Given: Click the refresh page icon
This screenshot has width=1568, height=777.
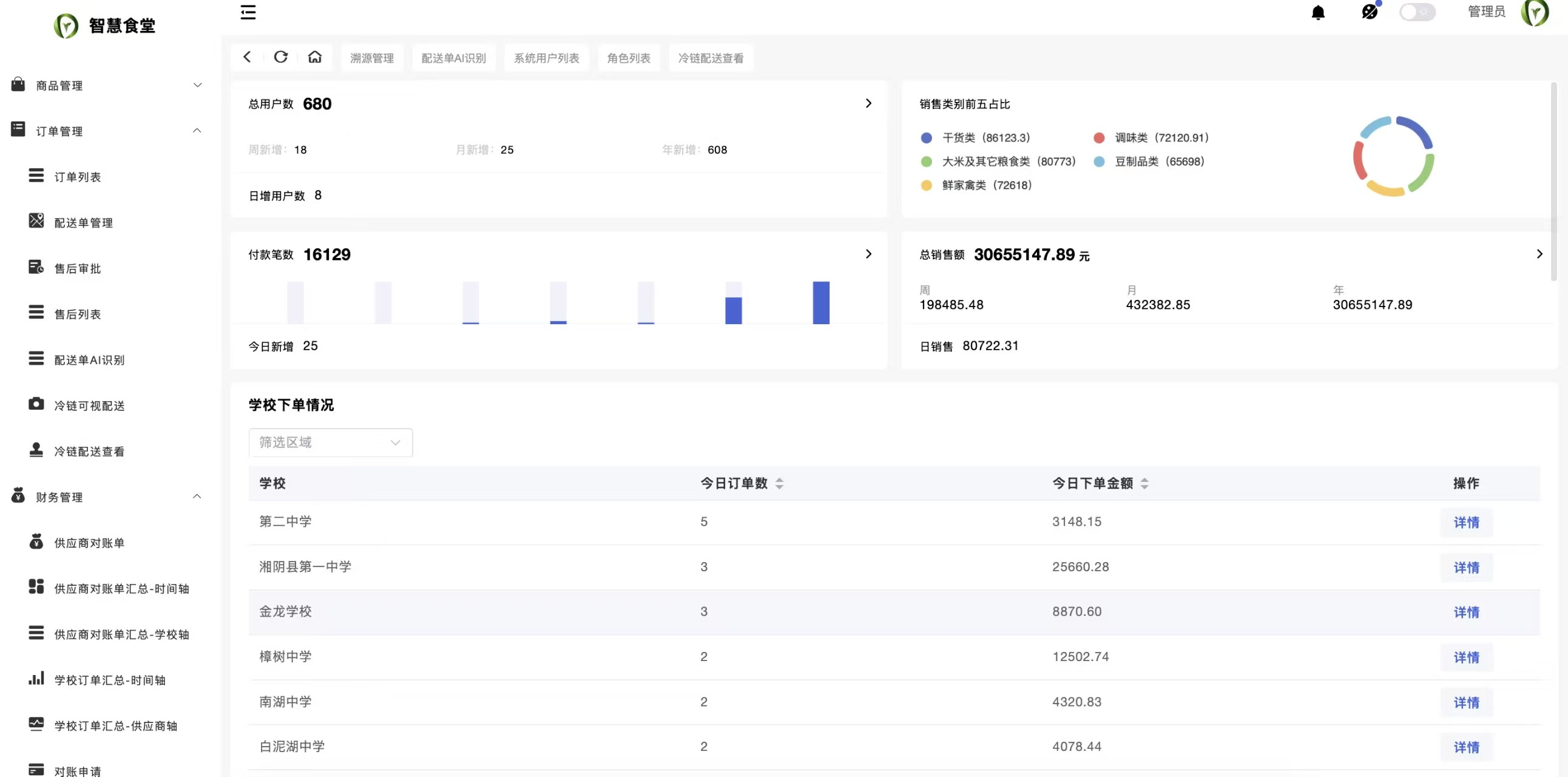Looking at the screenshot, I should coord(280,57).
